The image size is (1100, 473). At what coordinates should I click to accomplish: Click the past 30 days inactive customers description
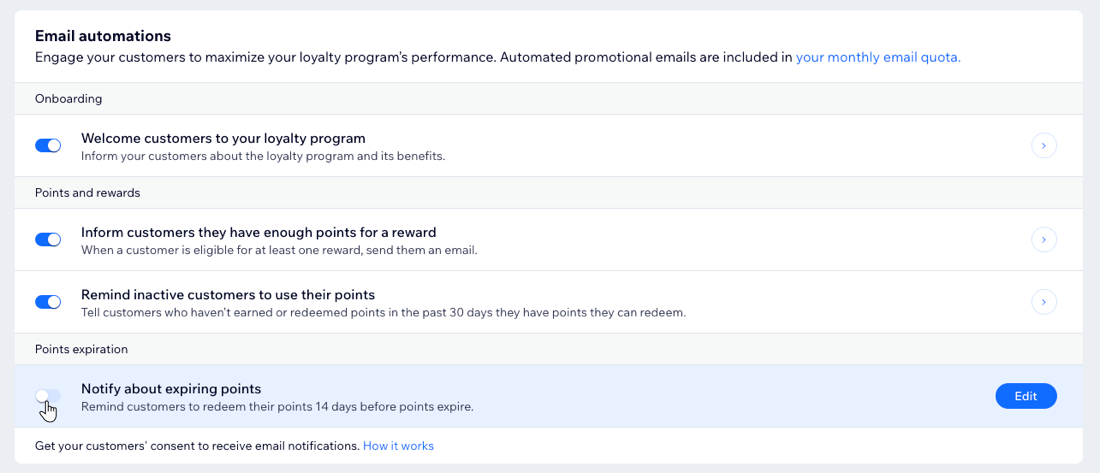[x=383, y=312]
